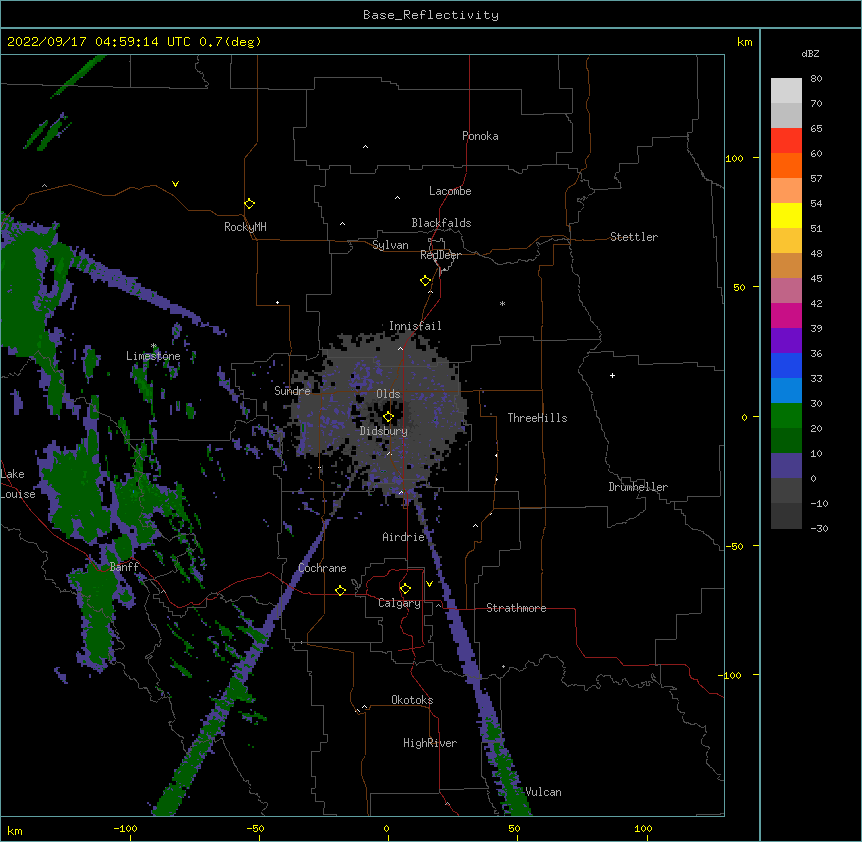This screenshot has width=862, height=842.
Task: Click the yellow V marker east of Calgary
Action: point(429,584)
